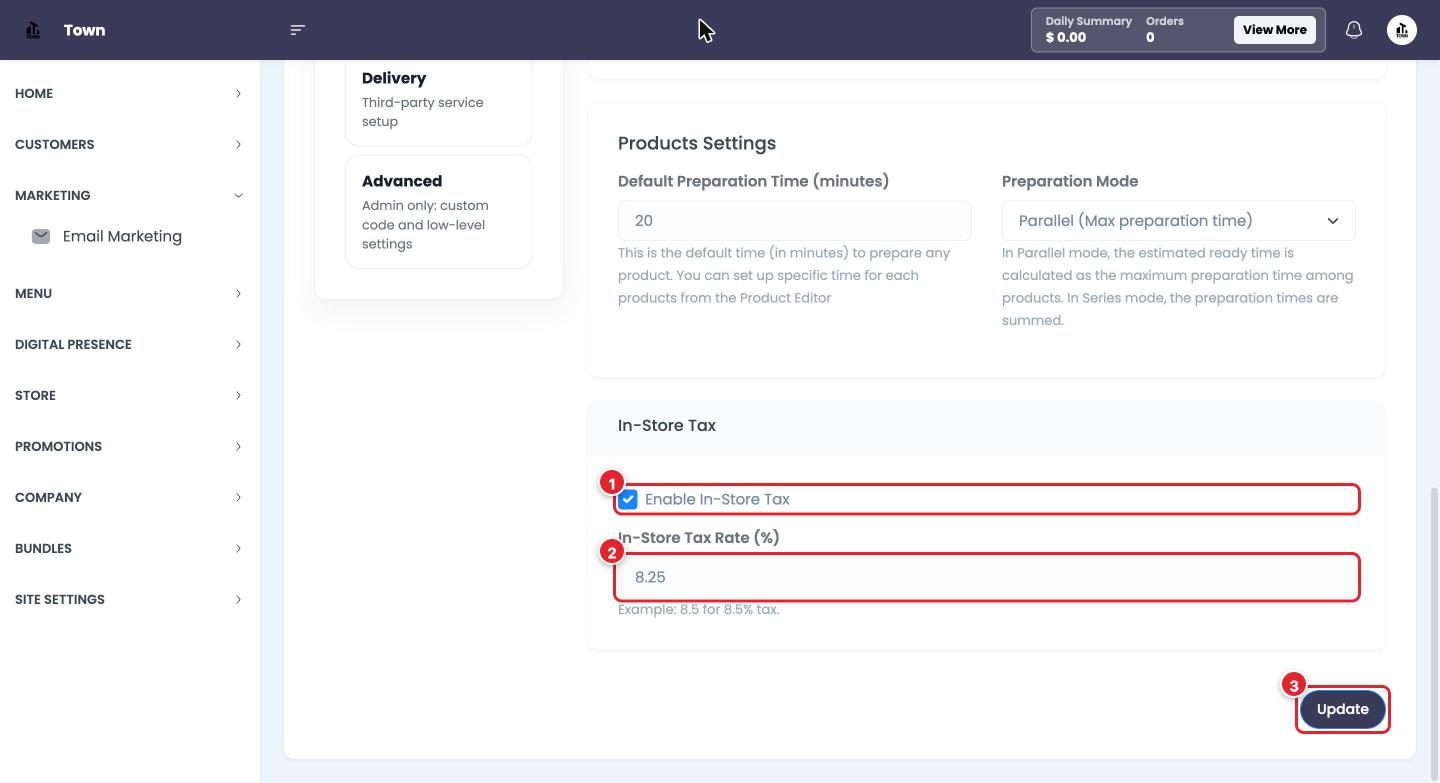The height and width of the screenshot is (783, 1440).
Task: Open the user profile avatar
Action: tap(1402, 30)
